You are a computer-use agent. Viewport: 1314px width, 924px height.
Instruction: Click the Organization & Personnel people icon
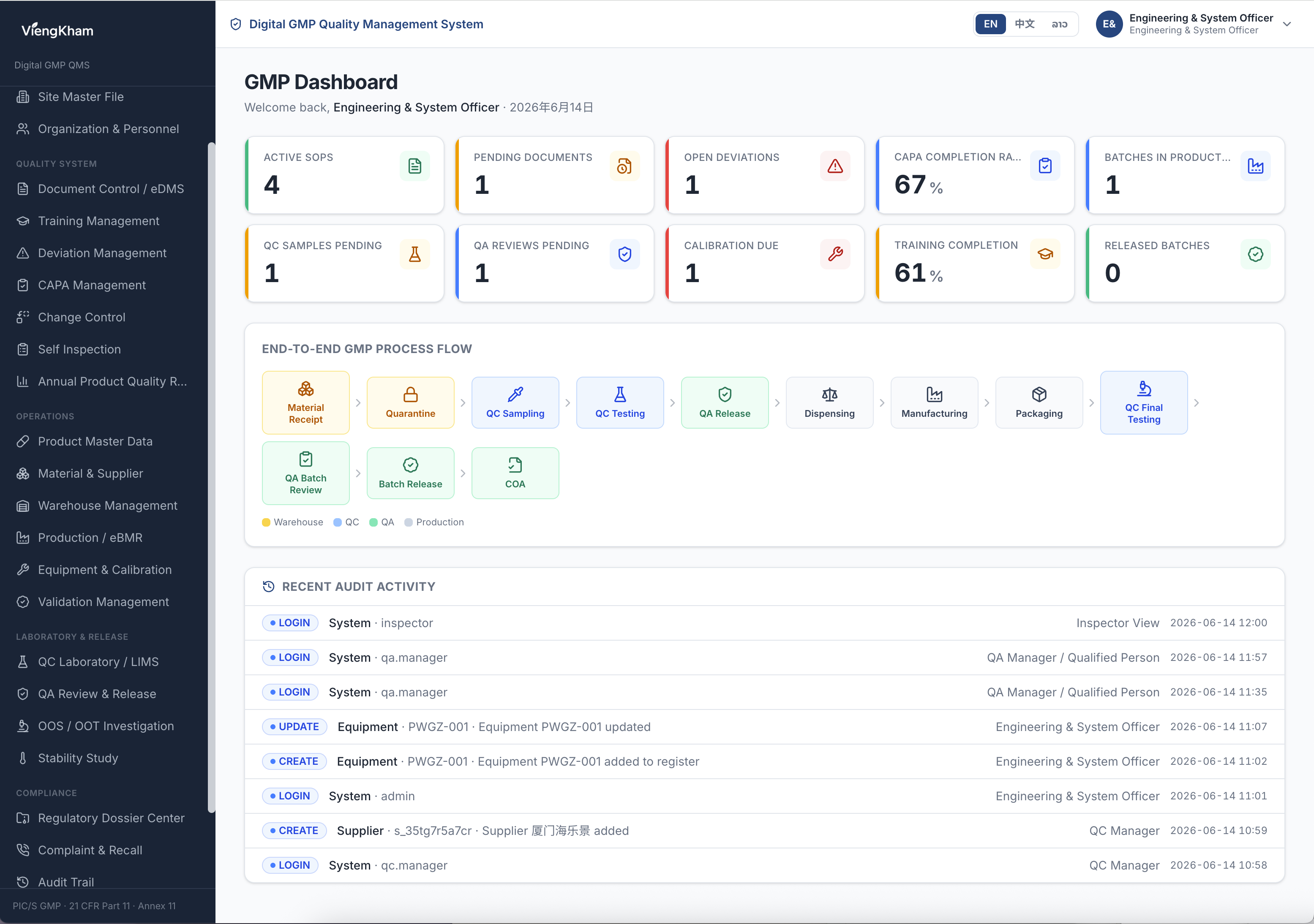(23, 129)
